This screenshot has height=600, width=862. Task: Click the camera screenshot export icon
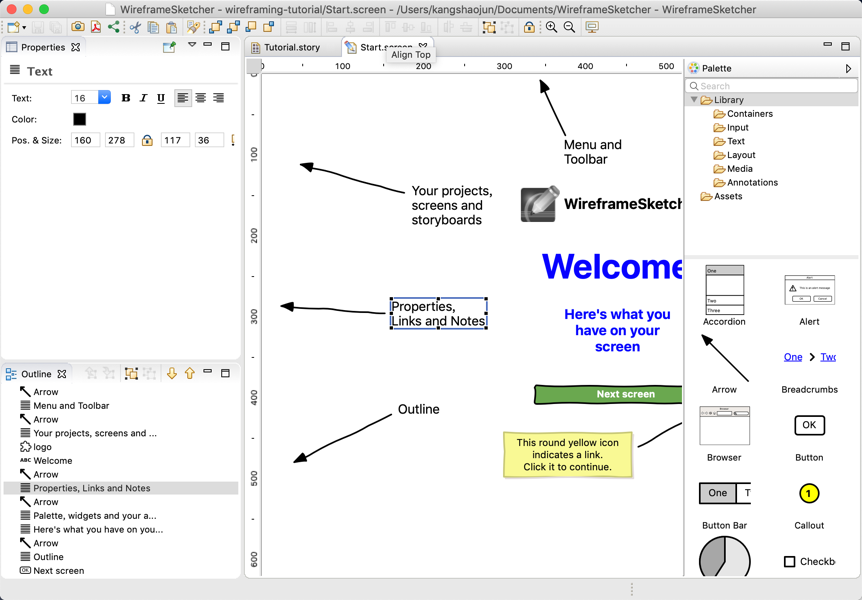(78, 27)
